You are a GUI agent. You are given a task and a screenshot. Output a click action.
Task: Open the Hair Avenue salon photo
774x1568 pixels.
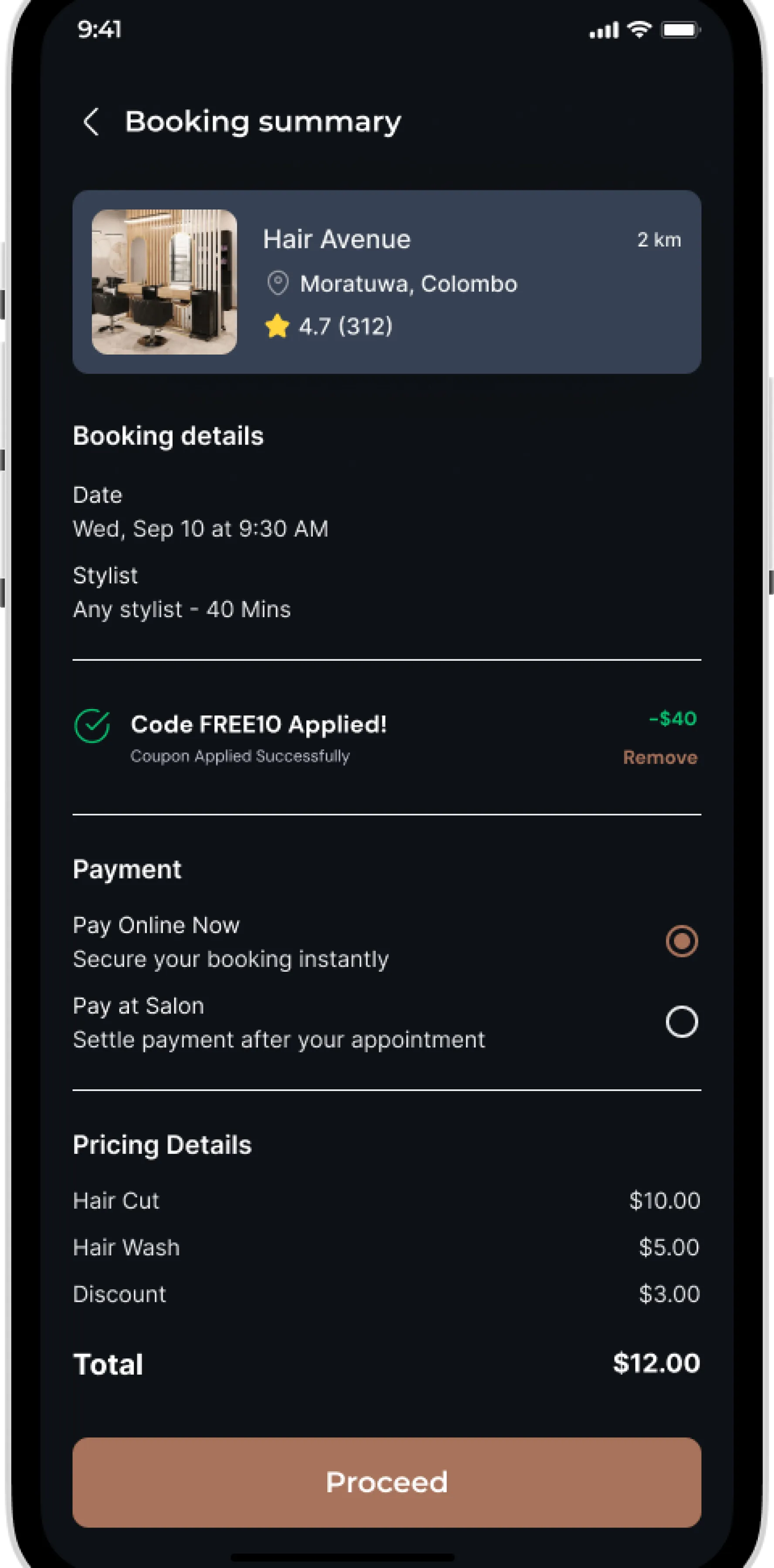click(164, 282)
